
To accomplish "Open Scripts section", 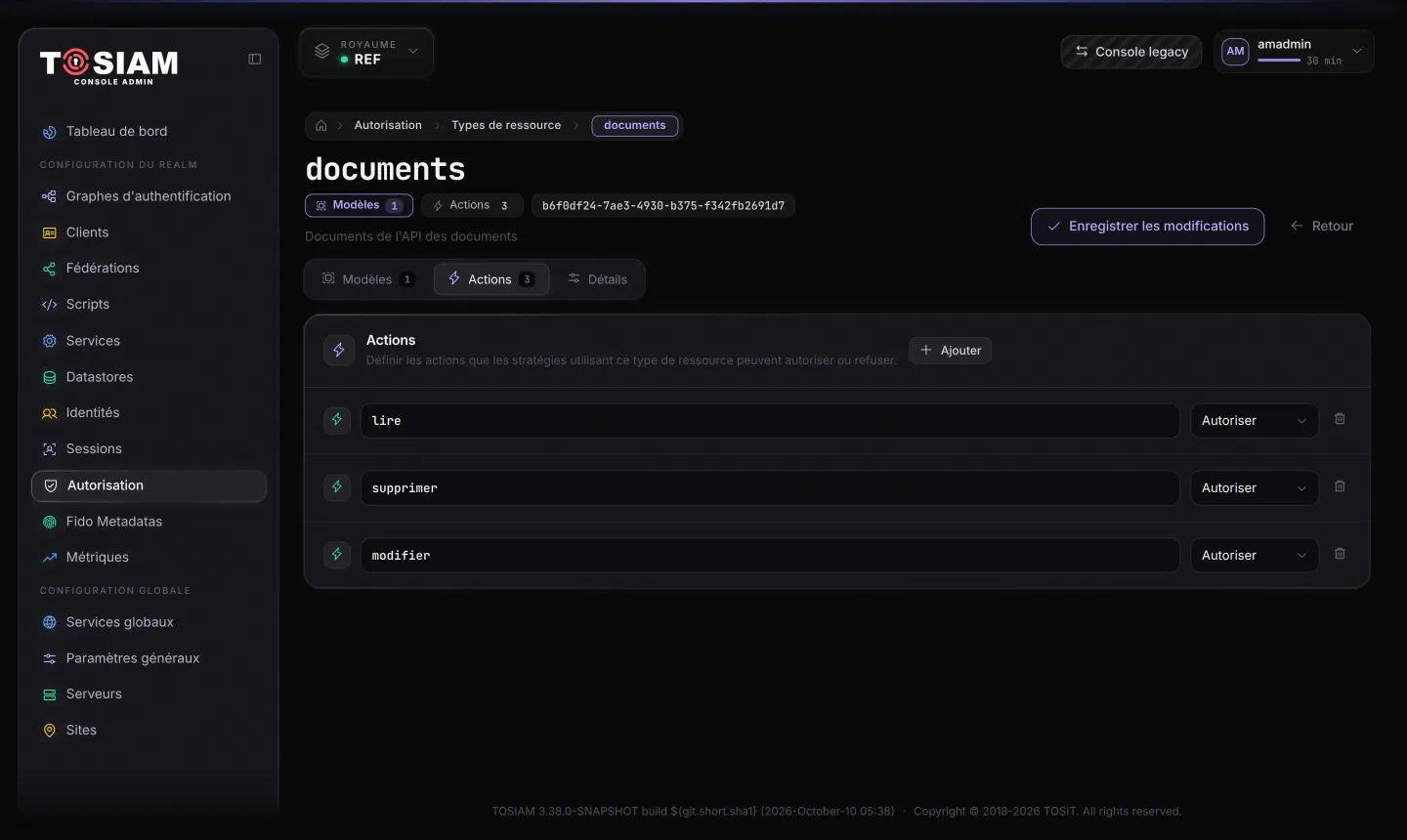I will [149, 305].
